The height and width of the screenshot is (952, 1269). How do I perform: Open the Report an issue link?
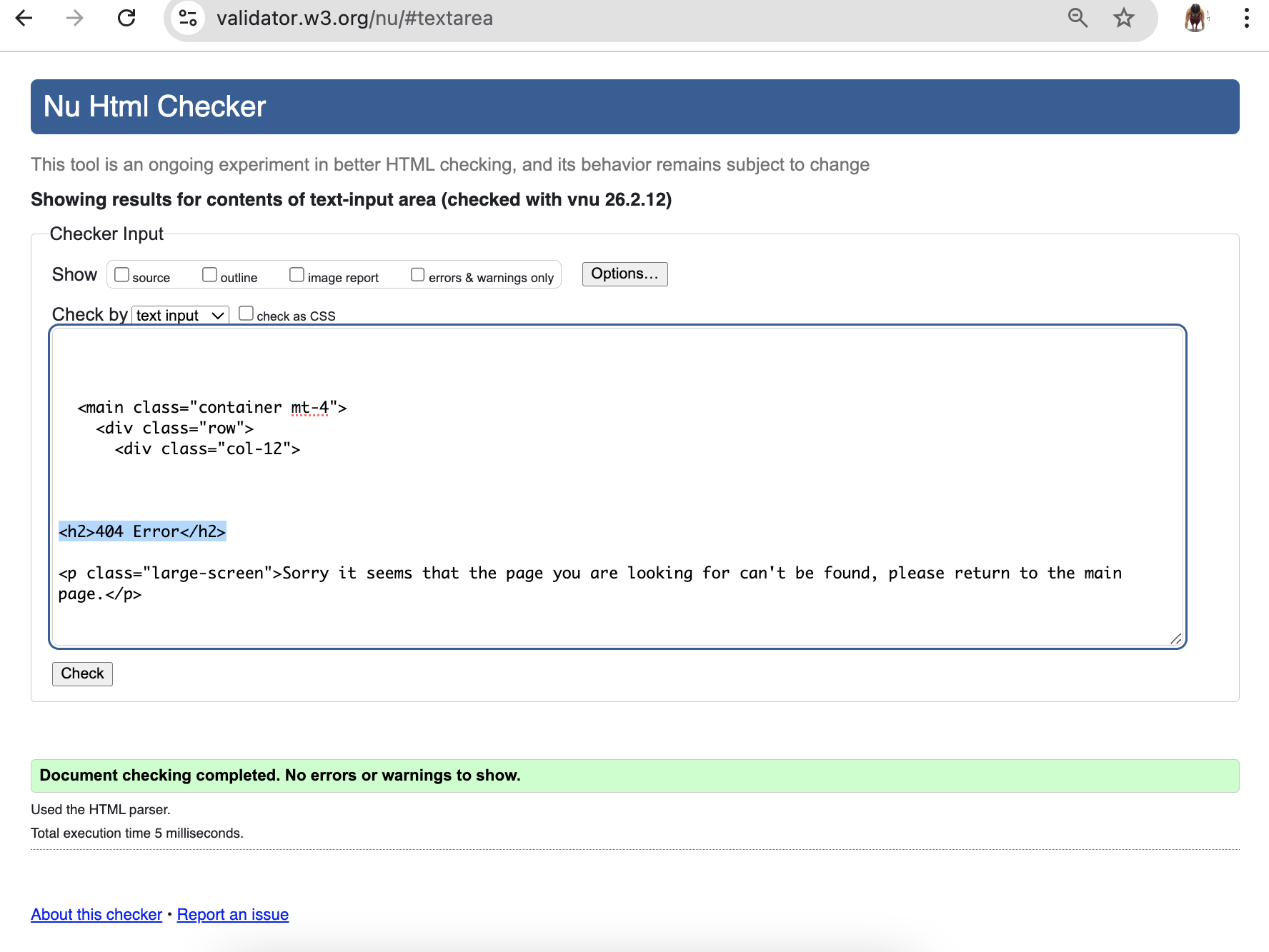click(x=232, y=914)
